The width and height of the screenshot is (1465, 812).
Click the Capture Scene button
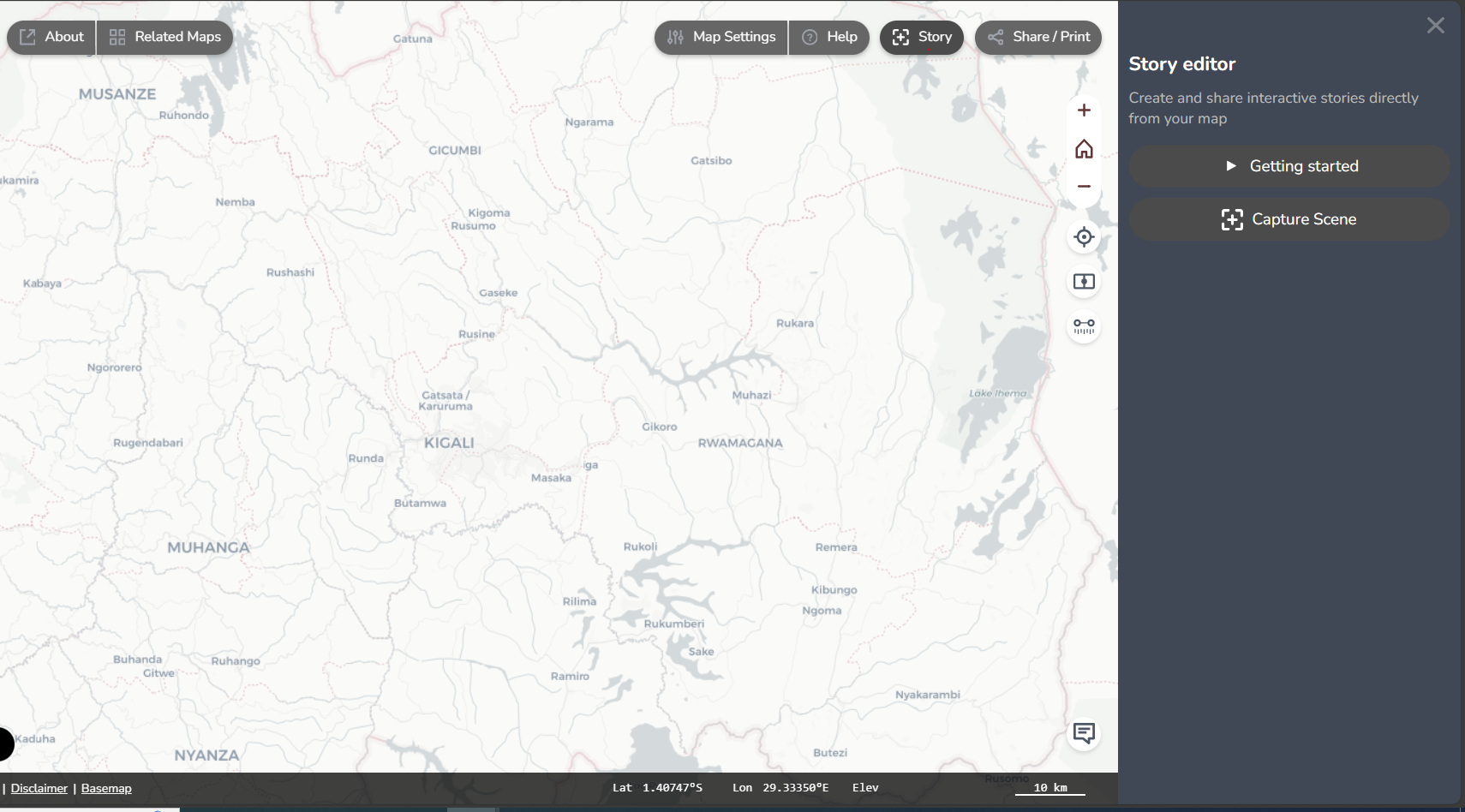click(1289, 219)
